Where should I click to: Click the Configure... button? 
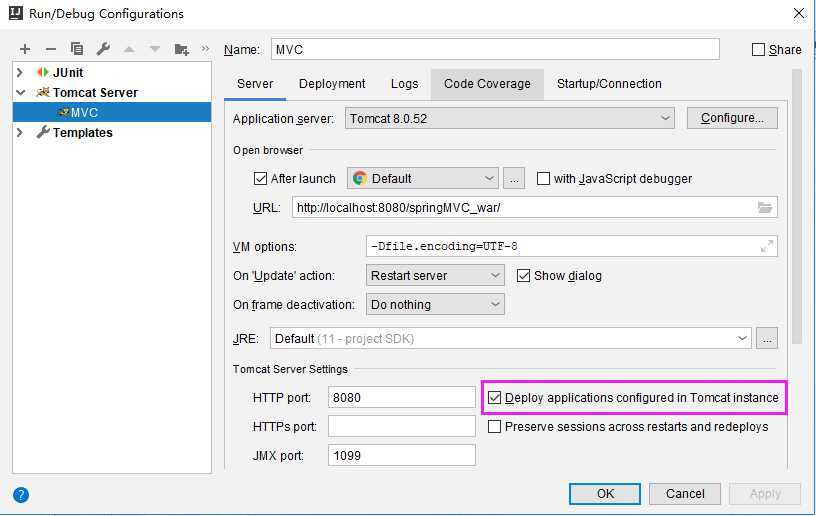pos(732,118)
